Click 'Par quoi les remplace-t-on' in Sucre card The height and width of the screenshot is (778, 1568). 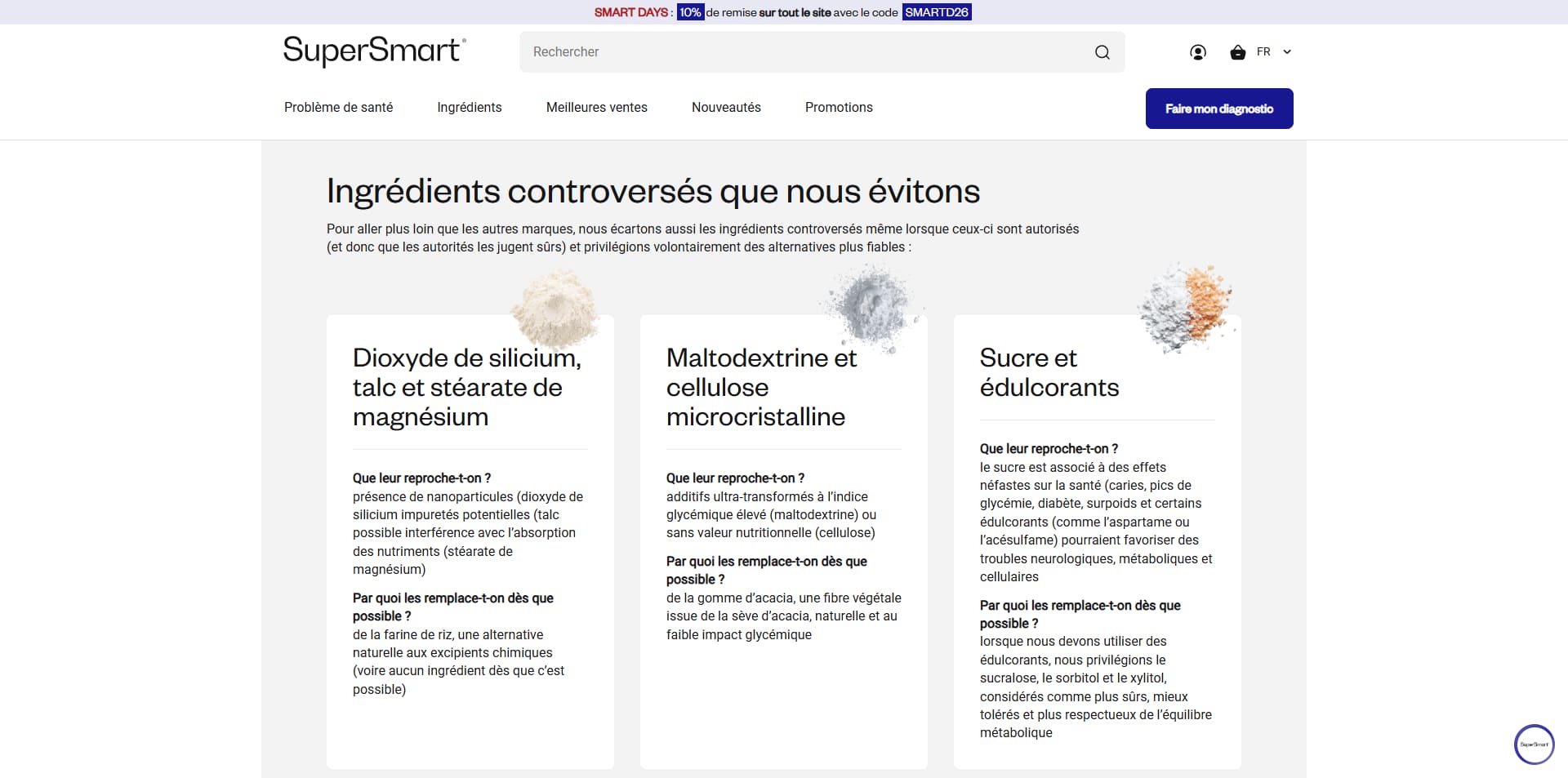[x=1080, y=614]
